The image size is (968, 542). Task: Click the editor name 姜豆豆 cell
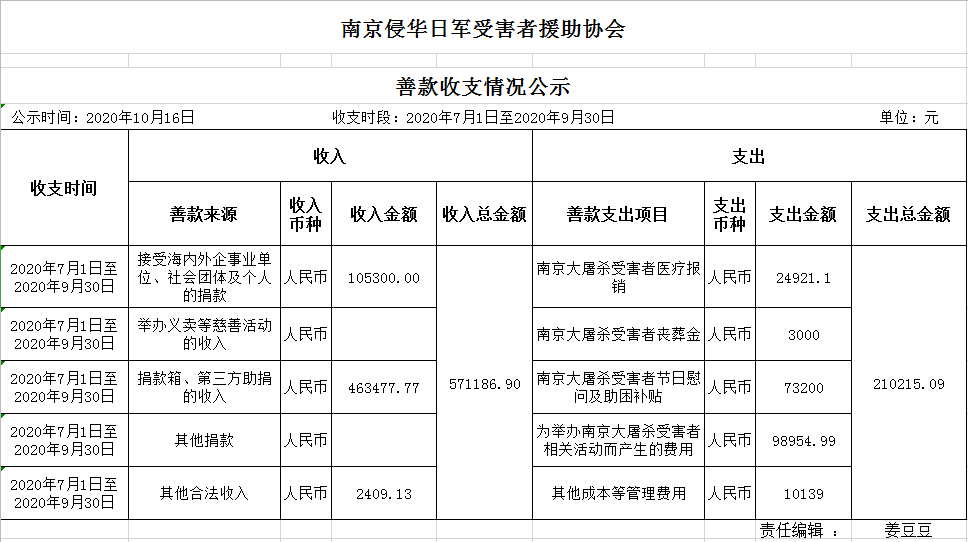pos(908,531)
